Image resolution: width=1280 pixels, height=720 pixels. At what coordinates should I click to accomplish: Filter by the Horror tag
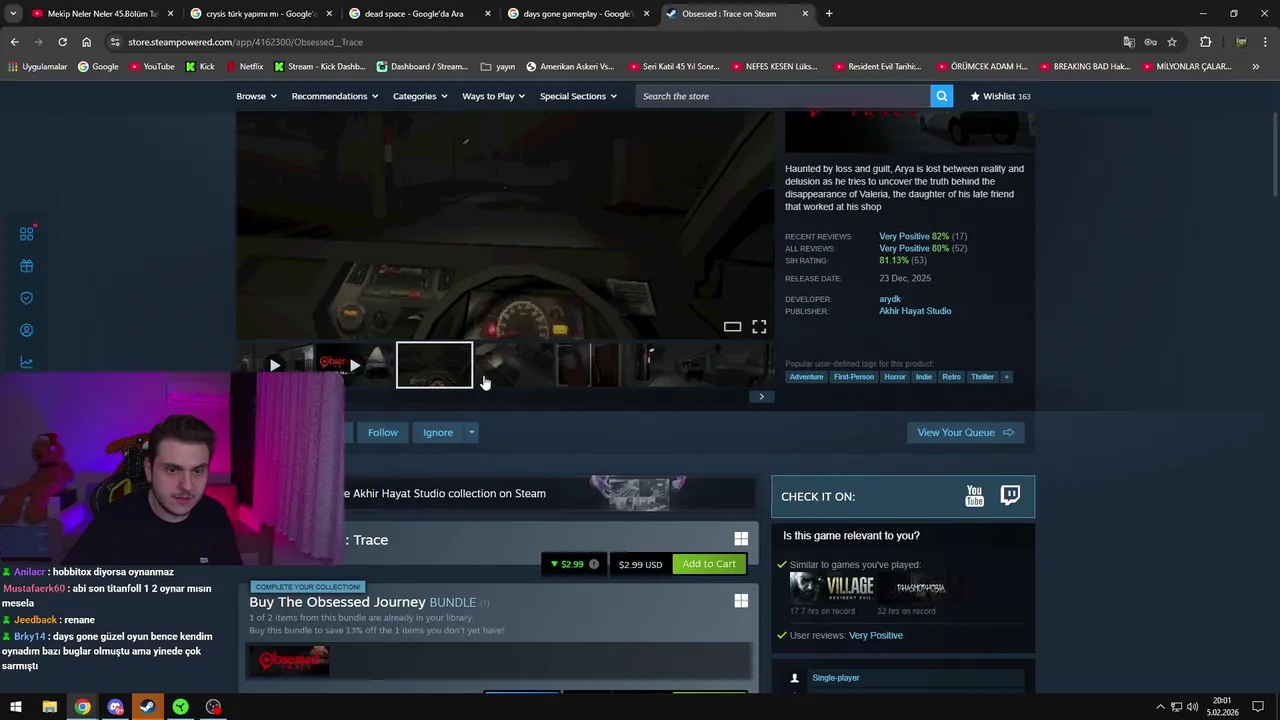[x=895, y=377]
